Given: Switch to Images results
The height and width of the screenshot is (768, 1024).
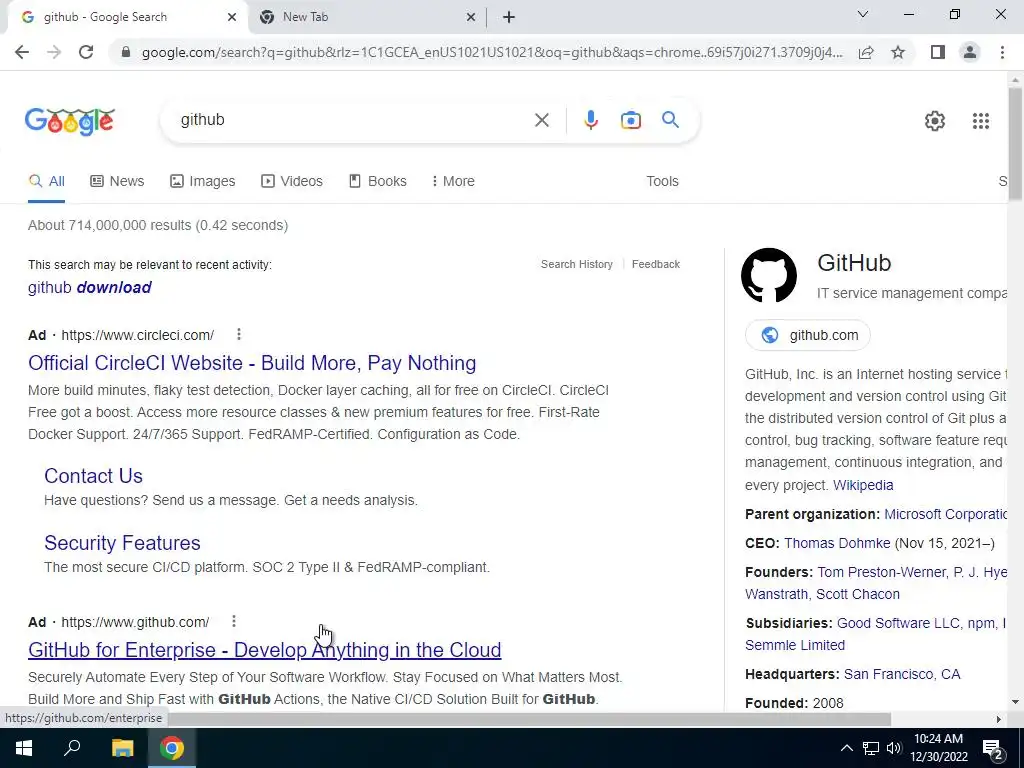Looking at the screenshot, I should pos(202,181).
